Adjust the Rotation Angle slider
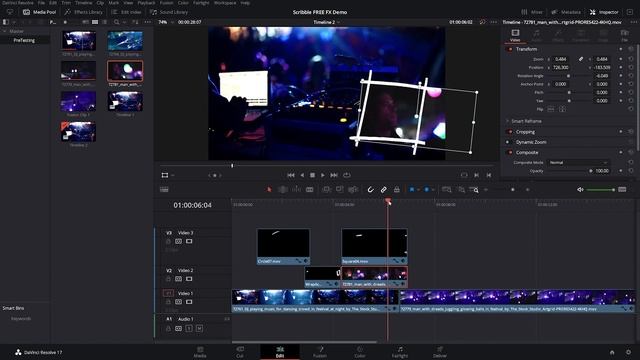 (x=569, y=76)
